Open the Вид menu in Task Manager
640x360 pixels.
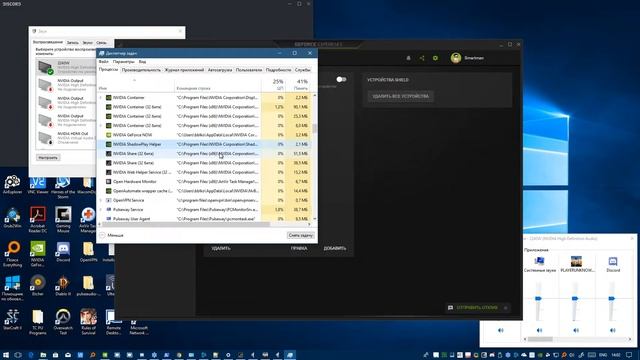pyautogui.click(x=142, y=62)
